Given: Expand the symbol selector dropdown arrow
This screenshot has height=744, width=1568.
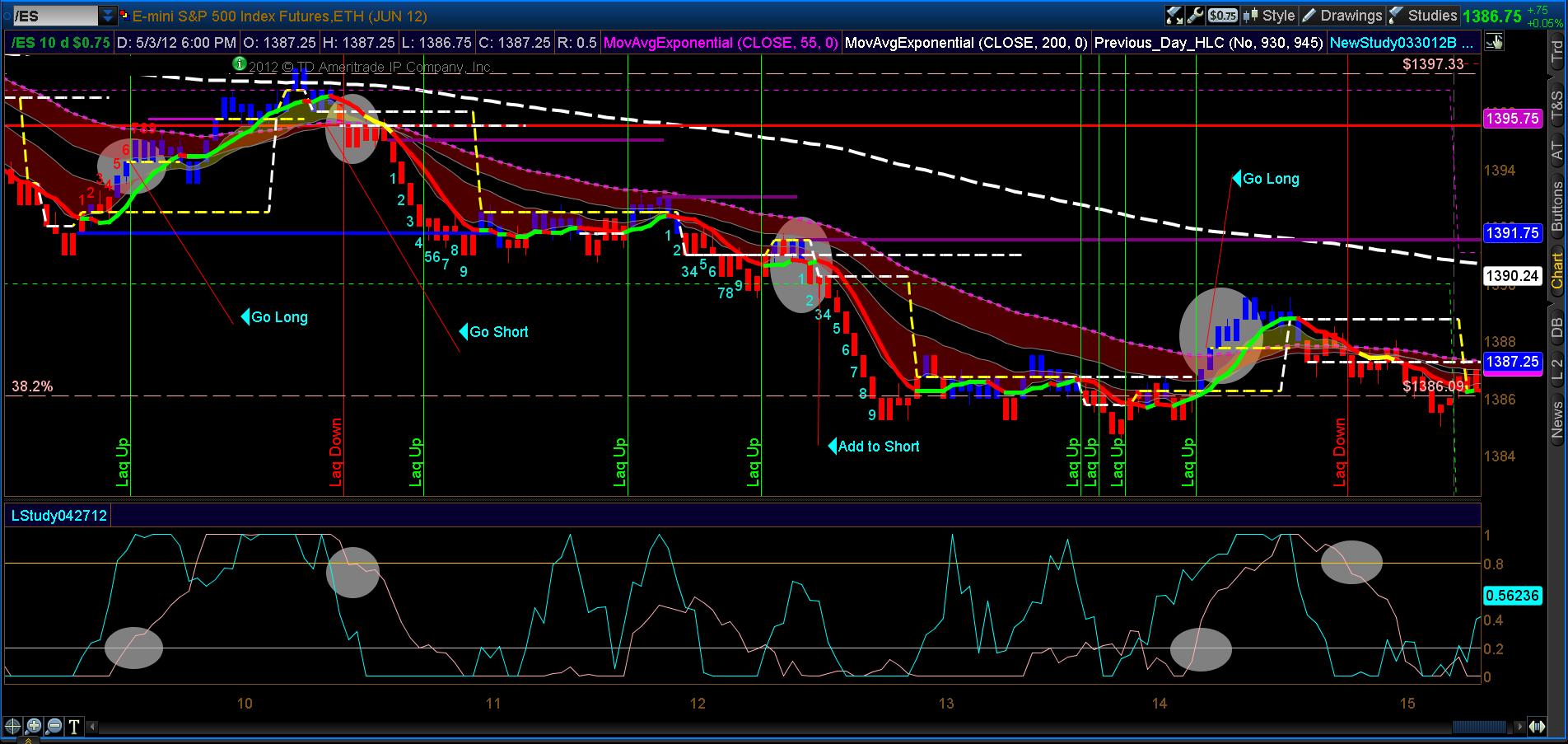Looking at the screenshot, I should [108, 16].
